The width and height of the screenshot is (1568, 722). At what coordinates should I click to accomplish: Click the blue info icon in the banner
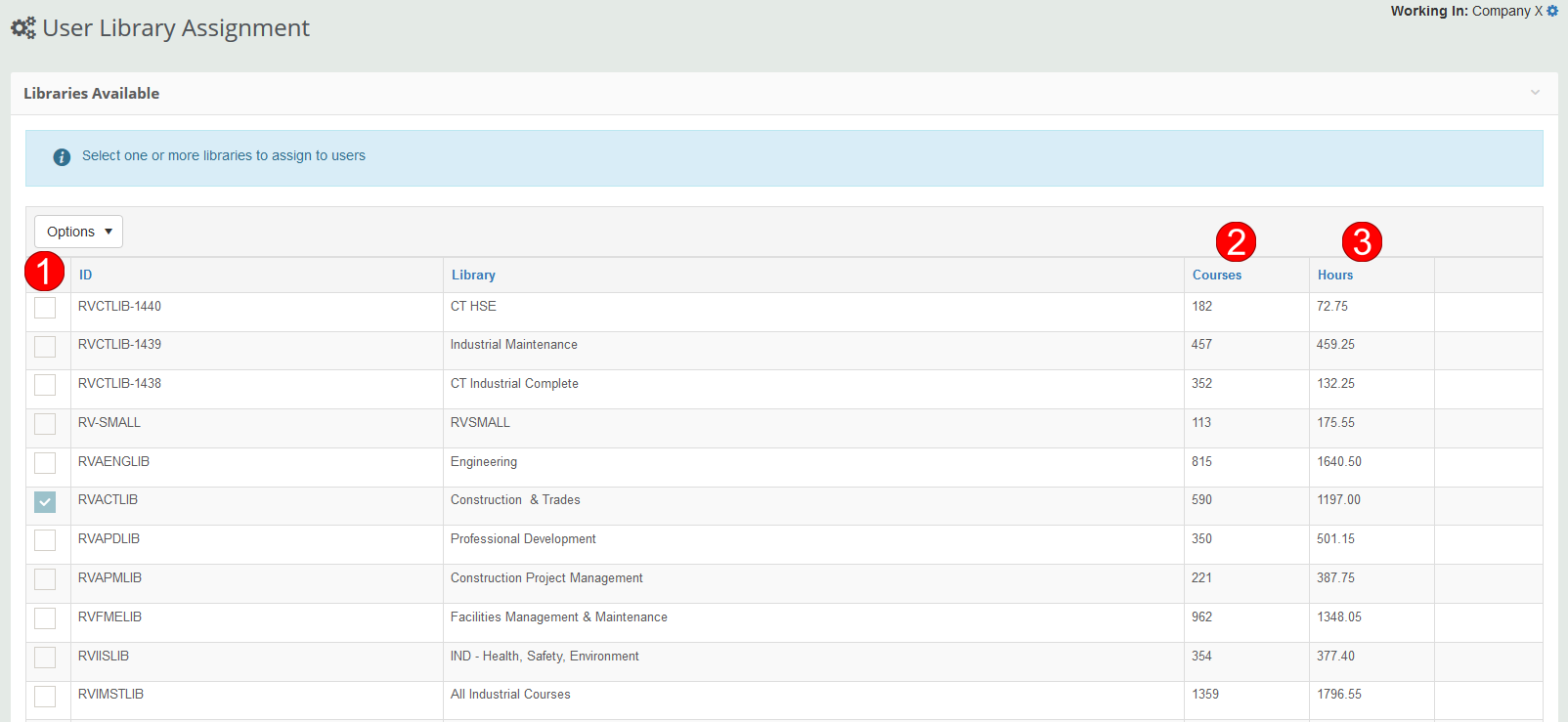pyautogui.click(x=62, y=156)
